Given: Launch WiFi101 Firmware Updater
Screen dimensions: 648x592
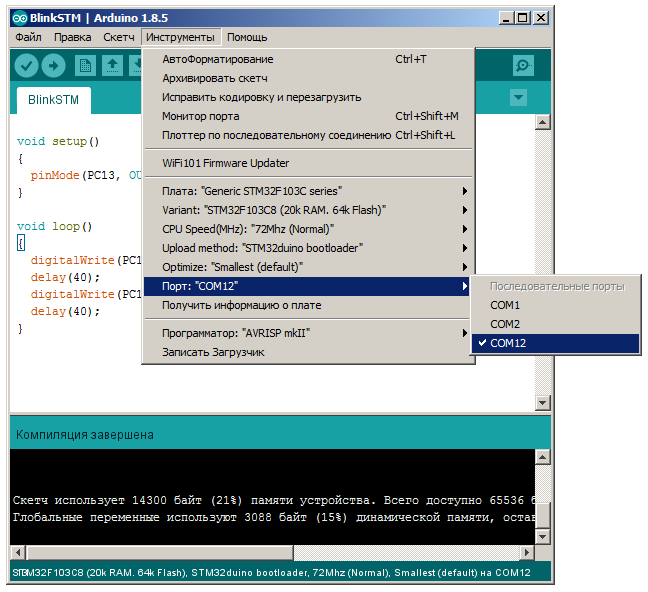Looking at the screenshot, I should pyautogui.click(x=308, y=163).
